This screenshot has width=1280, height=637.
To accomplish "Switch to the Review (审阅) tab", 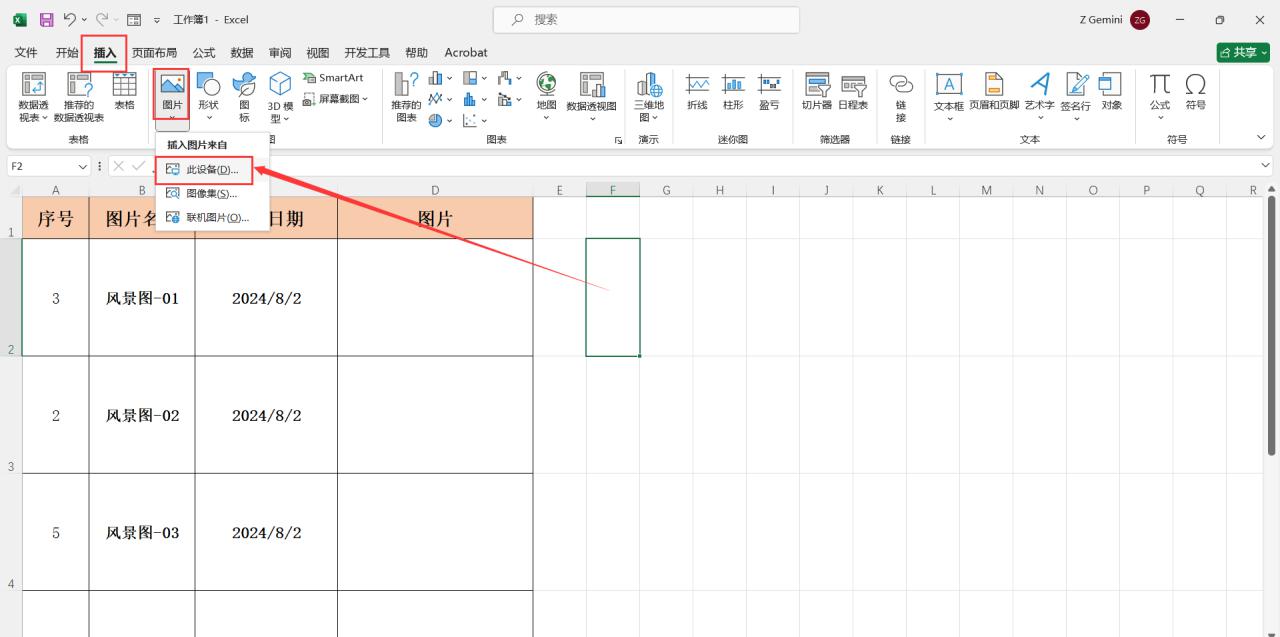I will pos(280,53).
